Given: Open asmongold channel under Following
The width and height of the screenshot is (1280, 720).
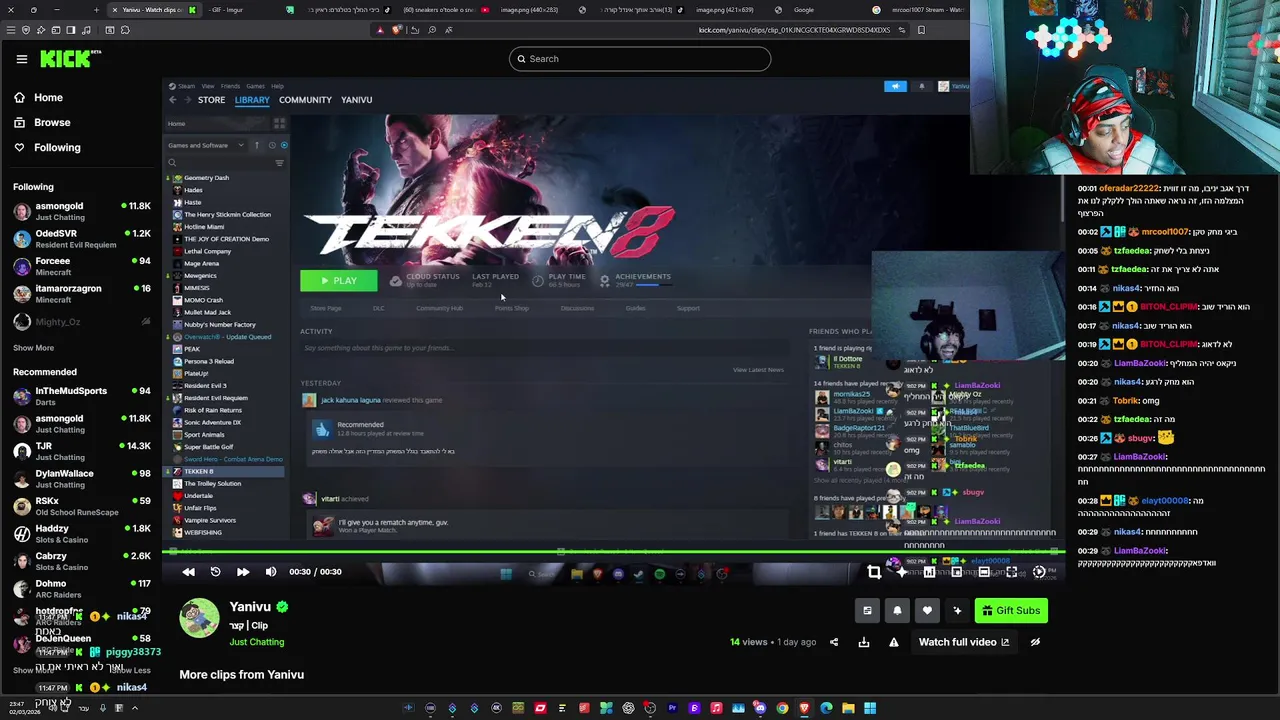Looking at the screenshot, I should click(x=82, y=211).
